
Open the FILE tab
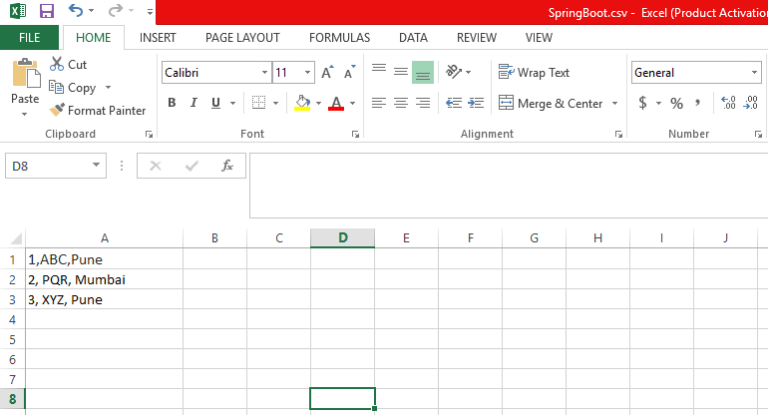click(x=29, y=38)
